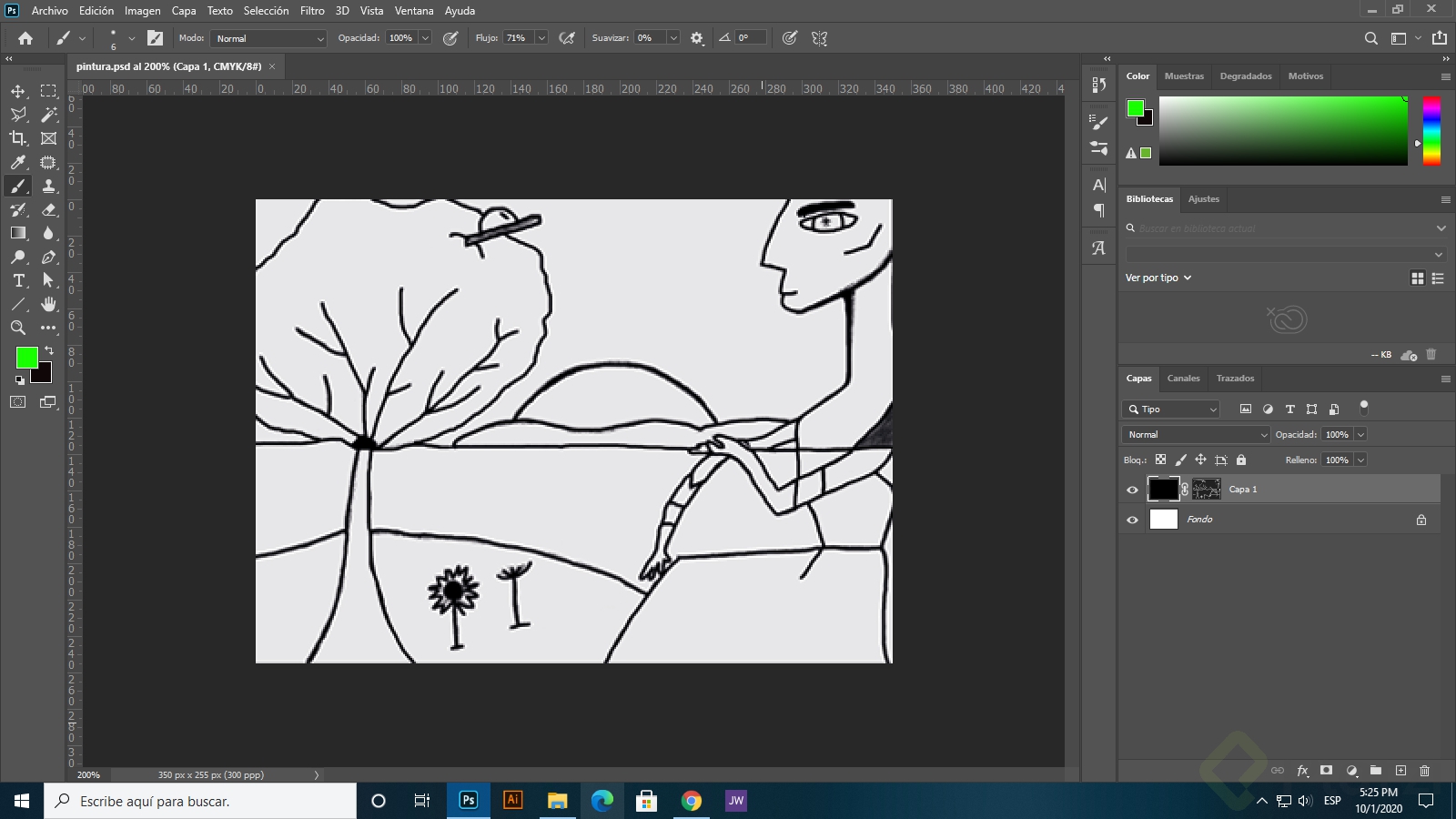Select the Clone Stamp tool
The height and width of the screenshot is (819, 1456).
(49, 186)
